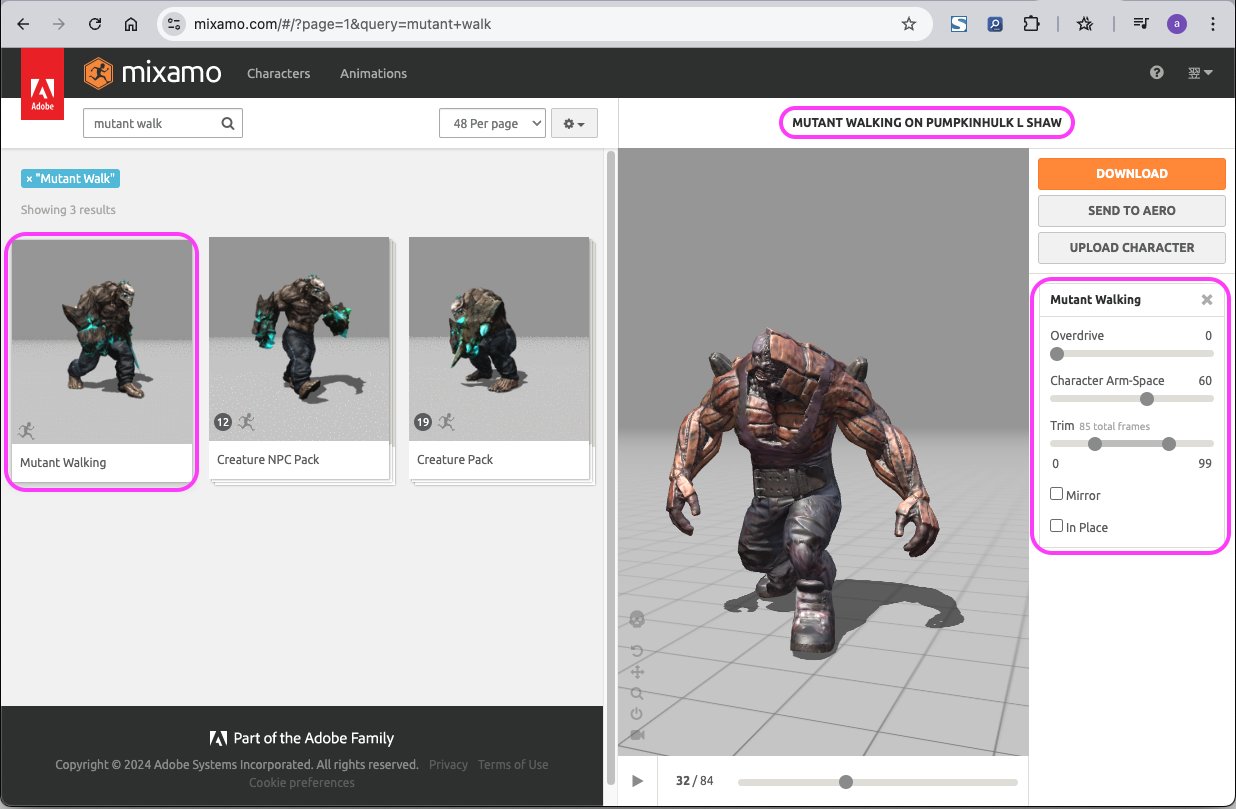
Task: Open the blue magnifier extension
Action: 995,24
